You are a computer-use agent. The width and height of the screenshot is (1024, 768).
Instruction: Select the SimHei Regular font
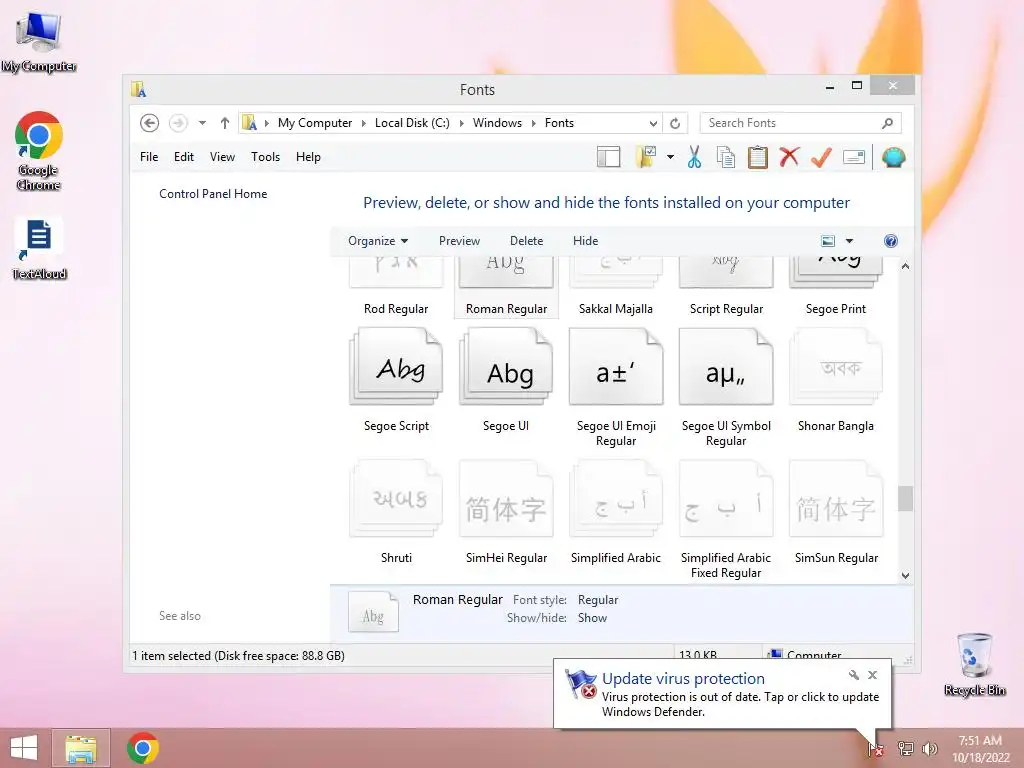(x=506, y=513)
